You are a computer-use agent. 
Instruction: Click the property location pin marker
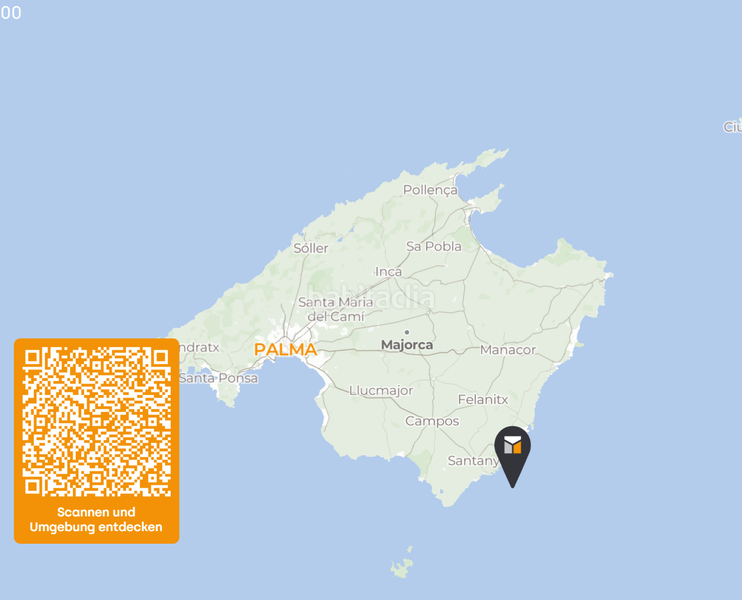point(512,456)
